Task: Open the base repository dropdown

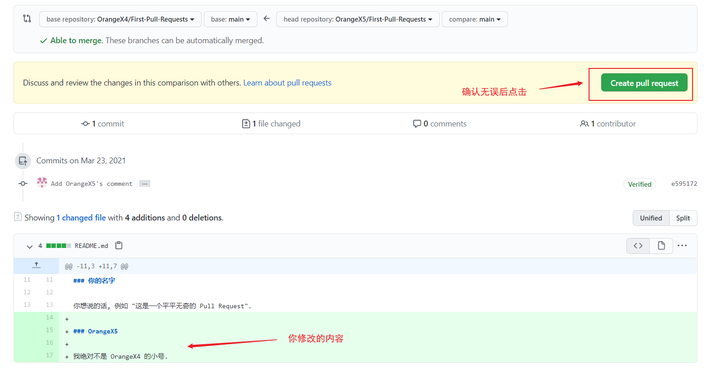Action: [120, 19]
